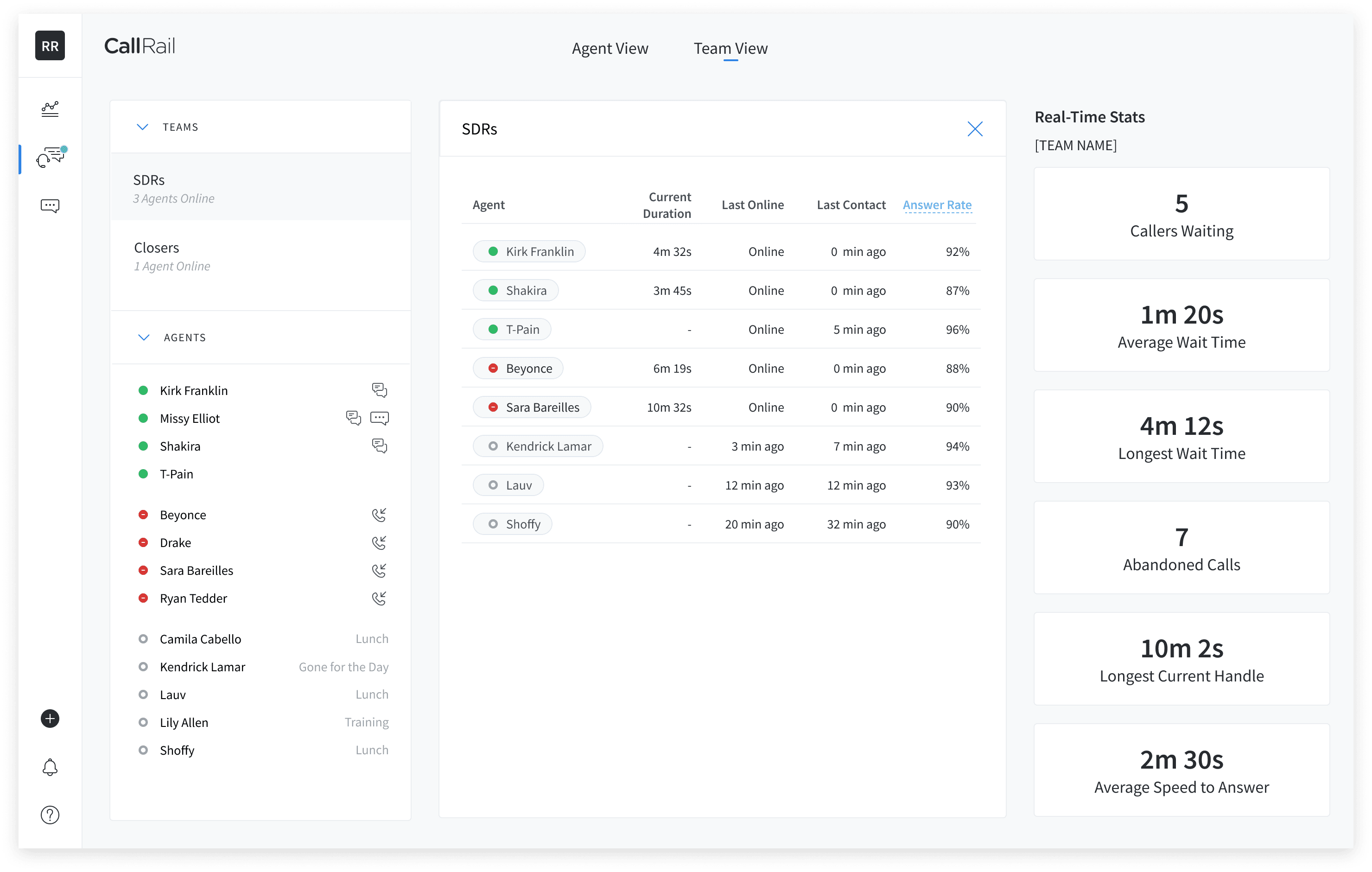
Task: Click the Kirk Franklin agent pill in table
Action: click(x=529, y=251)
